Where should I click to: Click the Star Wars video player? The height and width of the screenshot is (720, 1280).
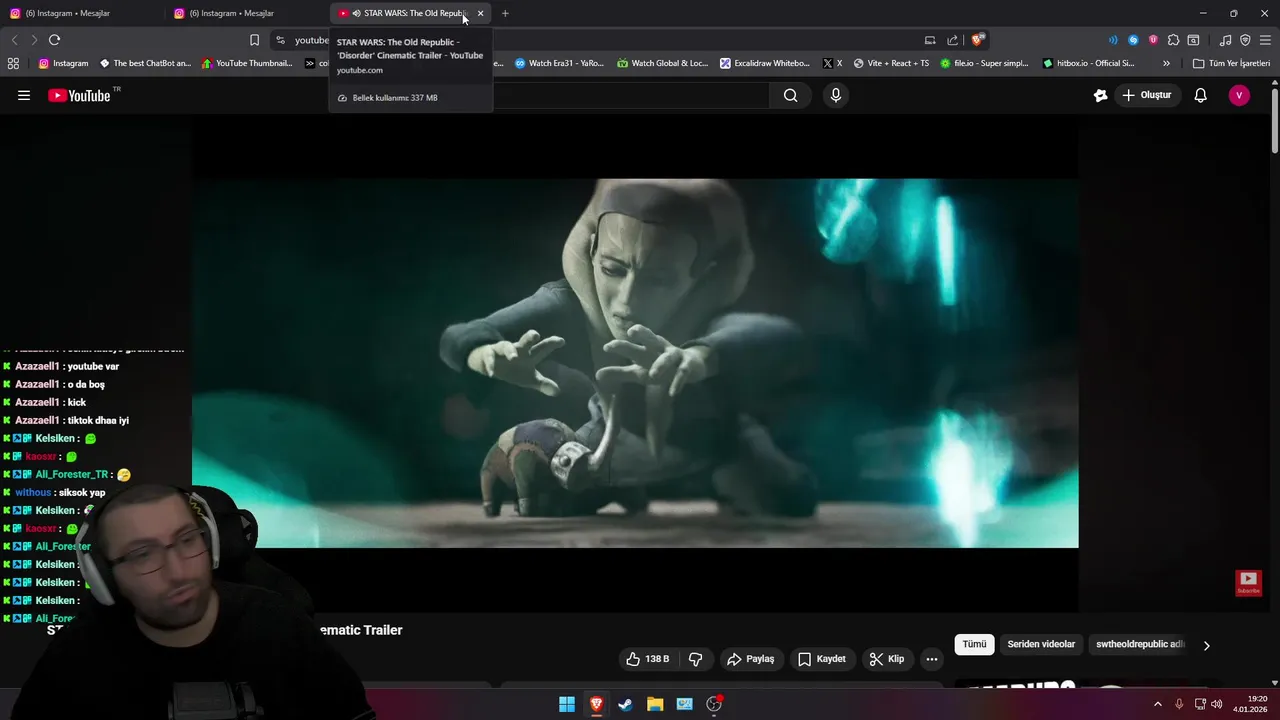635,363
